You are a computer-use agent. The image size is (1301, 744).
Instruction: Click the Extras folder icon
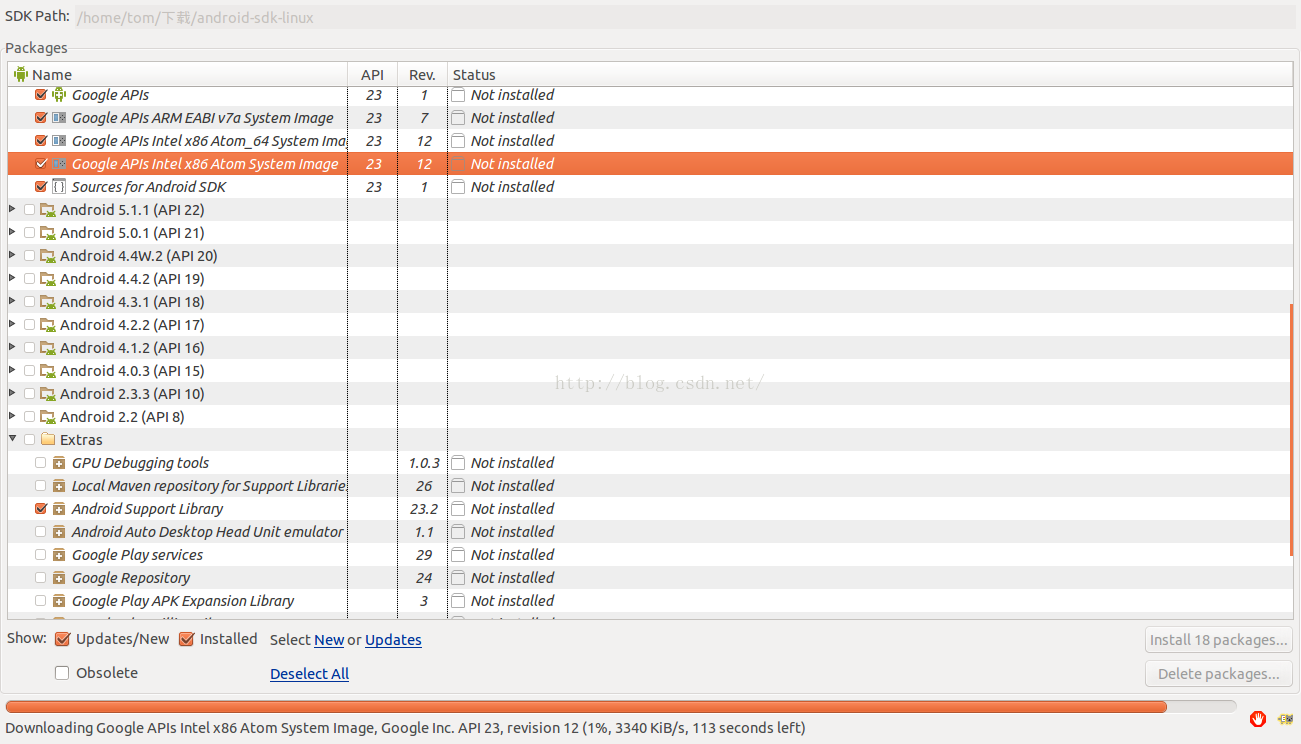[47, 440]
